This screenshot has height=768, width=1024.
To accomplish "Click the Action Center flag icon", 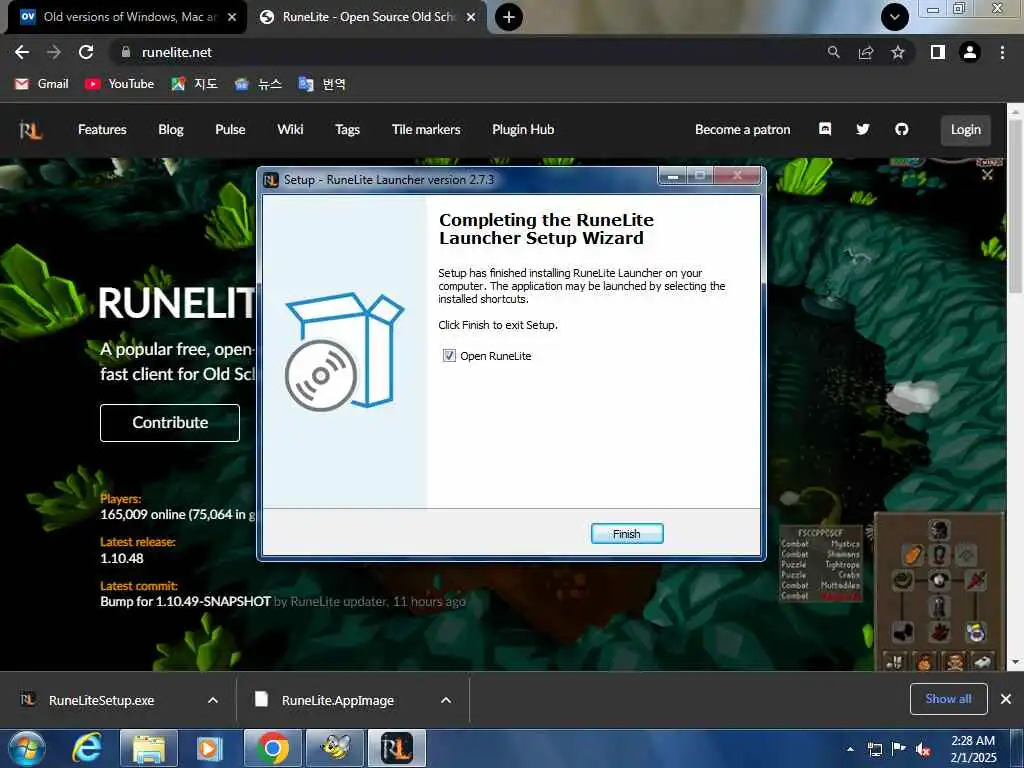I will (x=899, y=749).
